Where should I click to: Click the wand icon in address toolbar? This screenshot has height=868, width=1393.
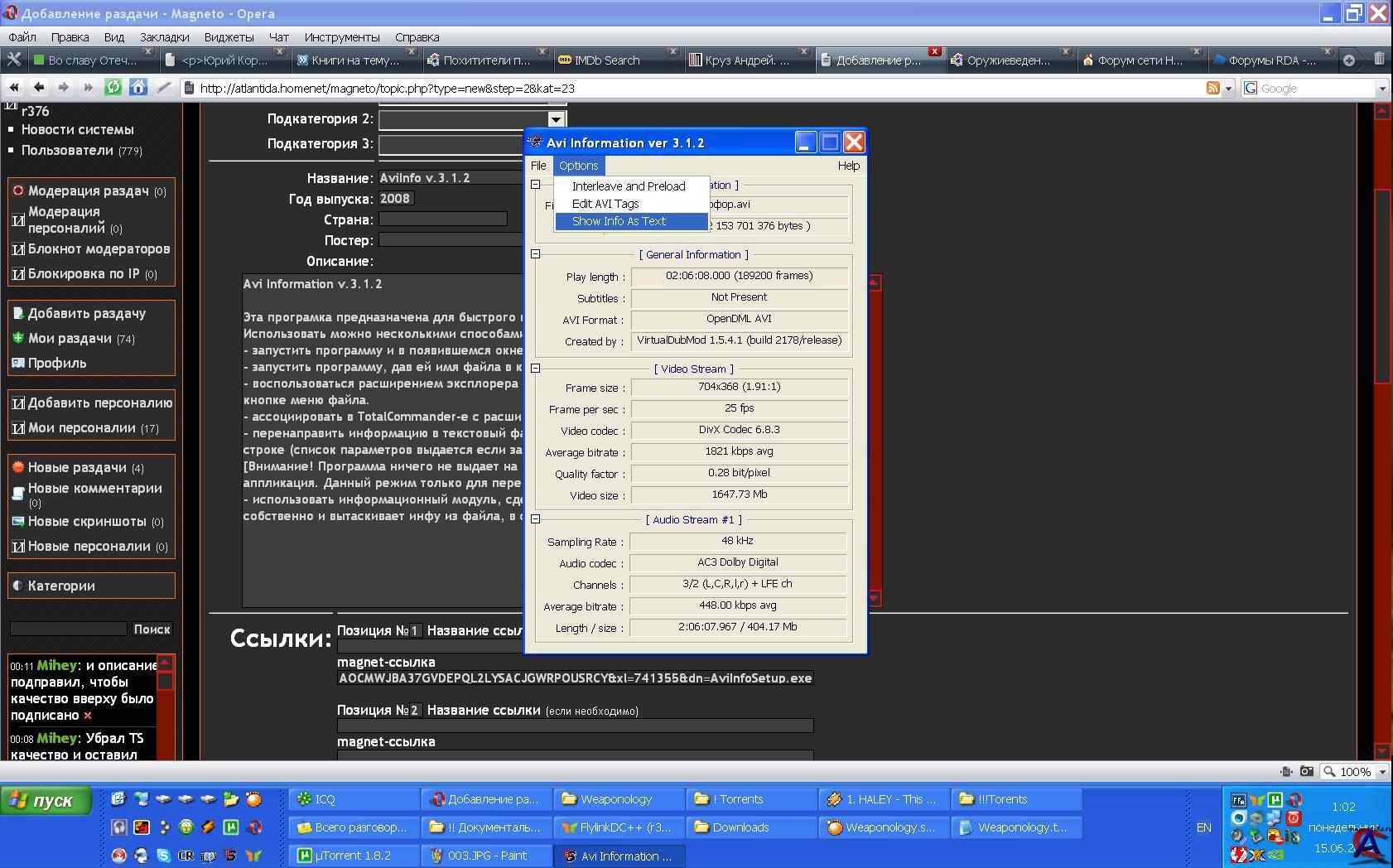coord(164,87)
